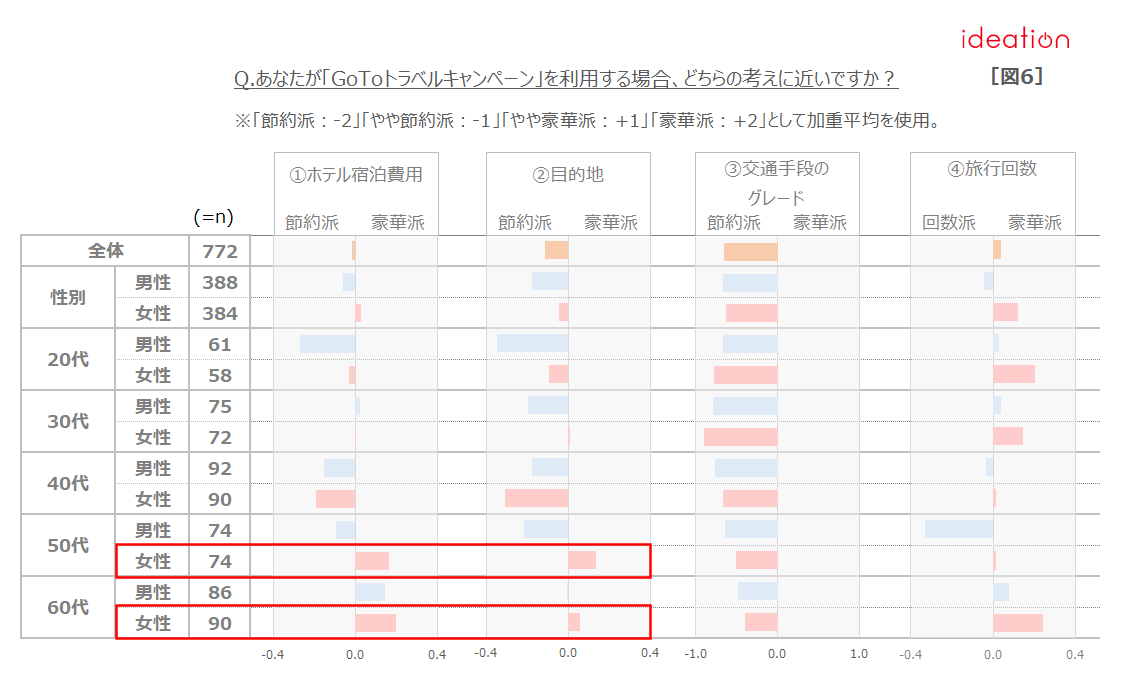Click the 豪華派 label under ②目的地
Screen dimensions: 1131x699
pyautogui.click(x=611, y=223)
